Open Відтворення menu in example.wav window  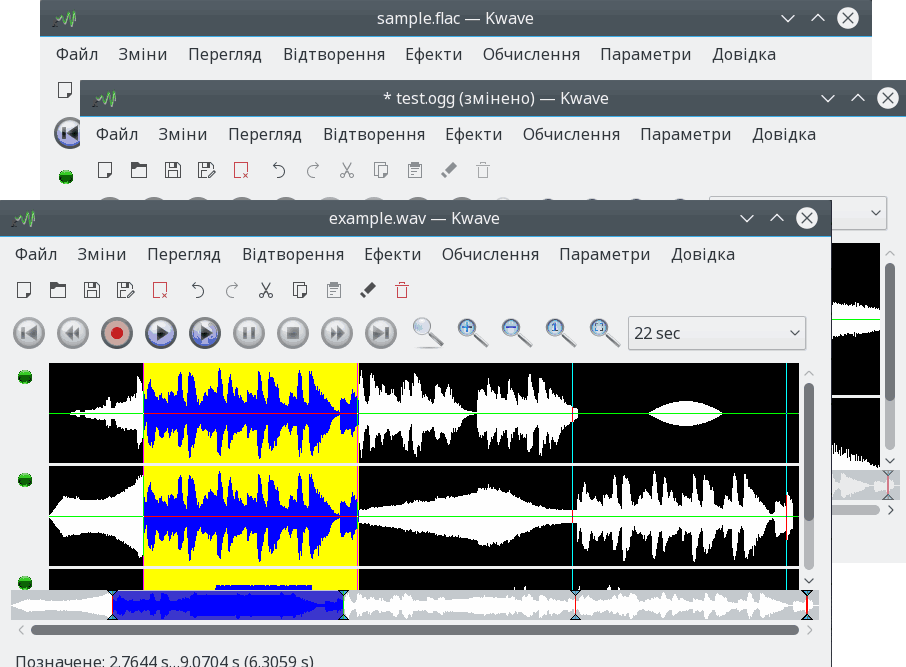tap(293, 254)
